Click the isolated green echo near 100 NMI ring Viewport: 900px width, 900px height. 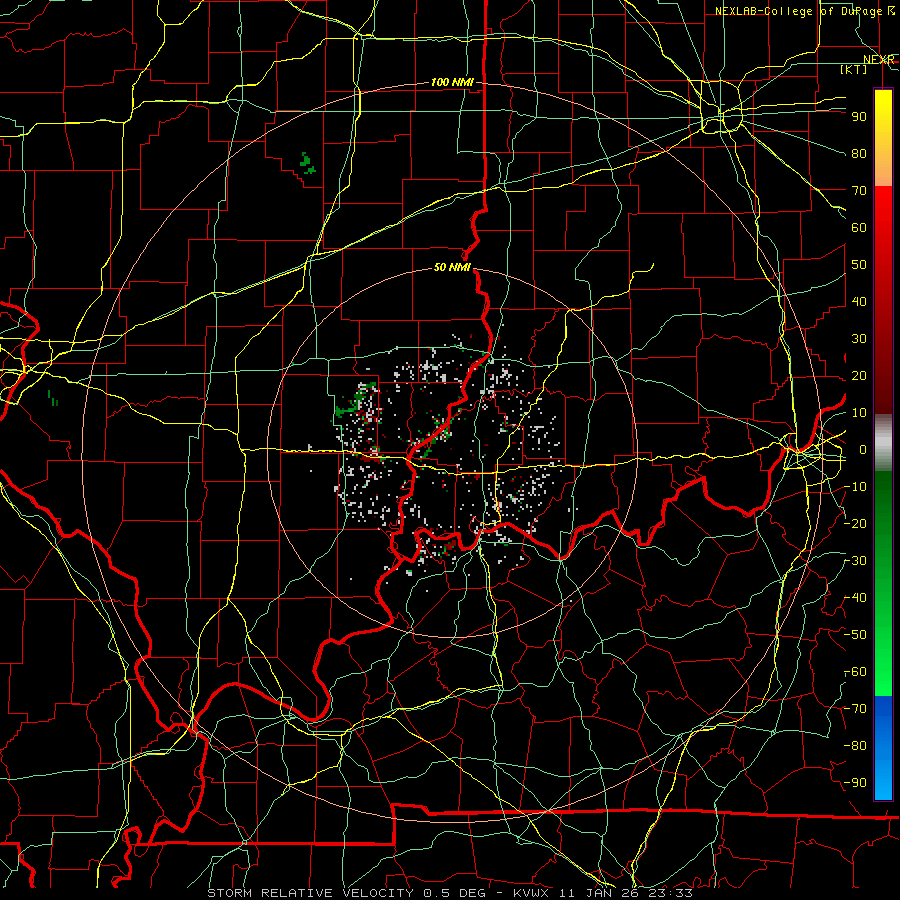(x=308, y=164)
